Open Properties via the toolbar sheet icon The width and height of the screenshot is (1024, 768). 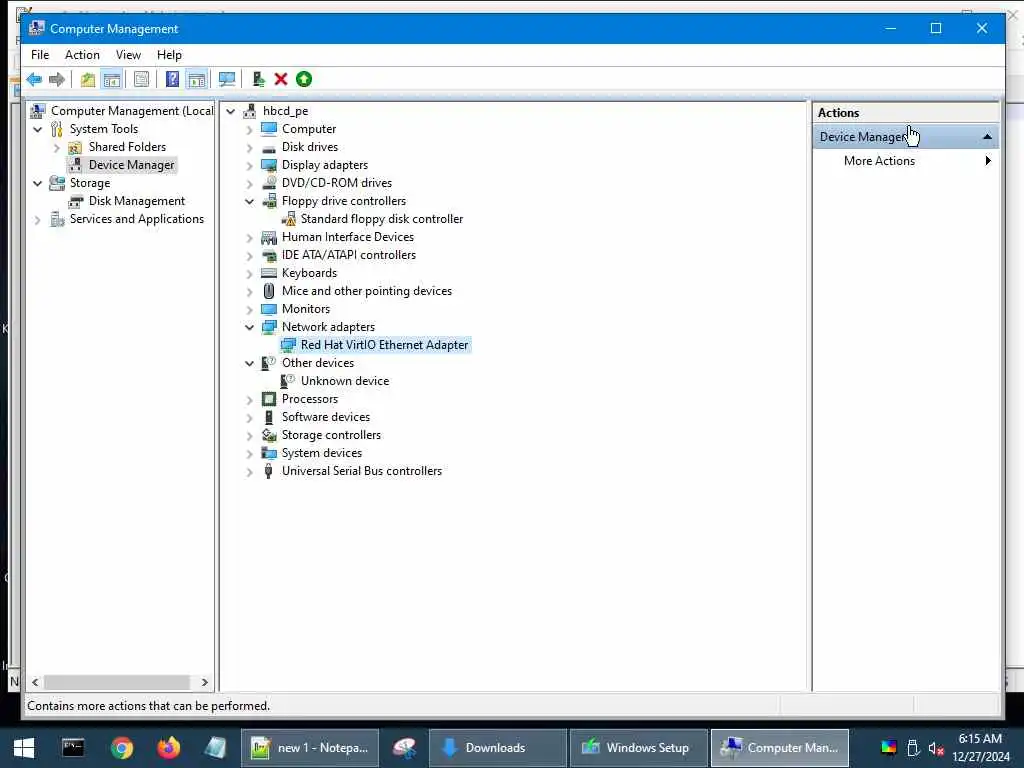tap(141, 80)
